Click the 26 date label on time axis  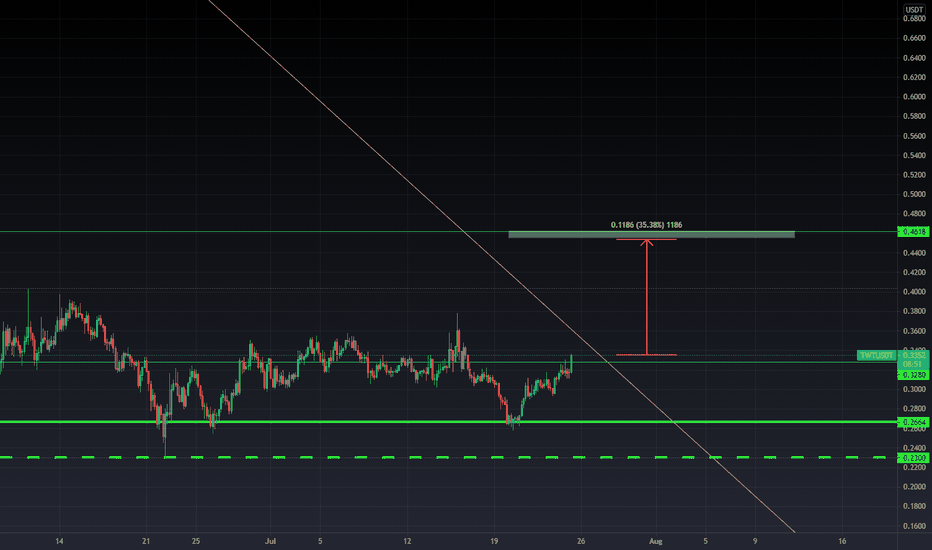(581, 541)
